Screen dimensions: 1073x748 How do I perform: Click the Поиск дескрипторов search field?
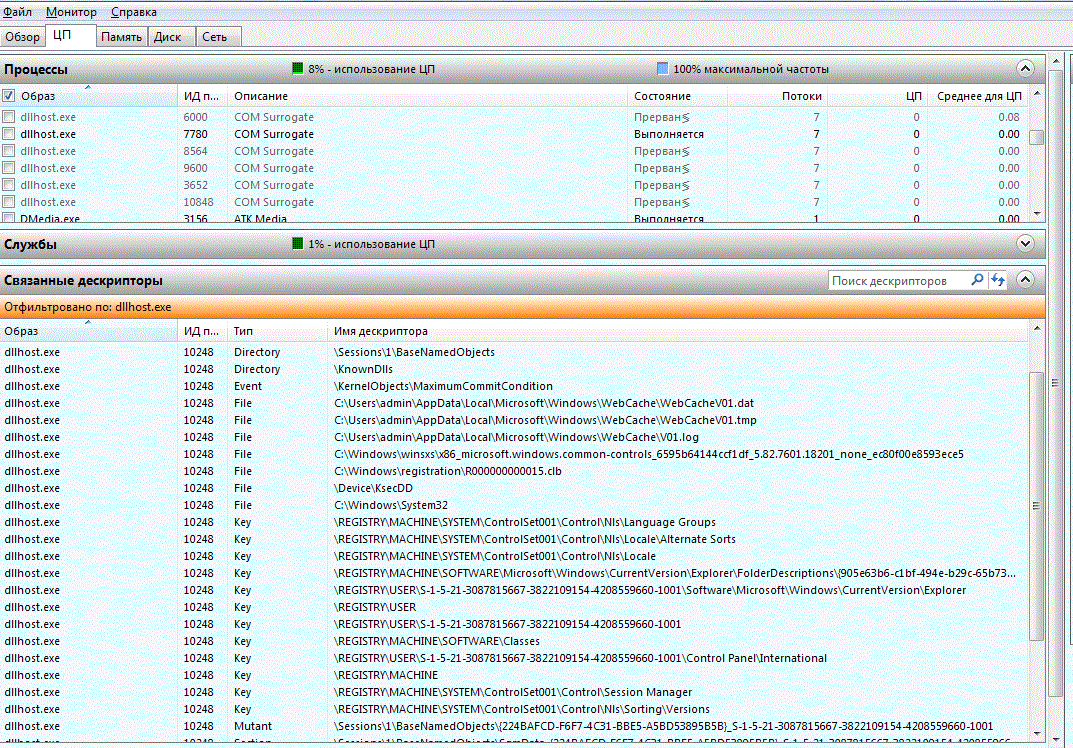[898, 281]
